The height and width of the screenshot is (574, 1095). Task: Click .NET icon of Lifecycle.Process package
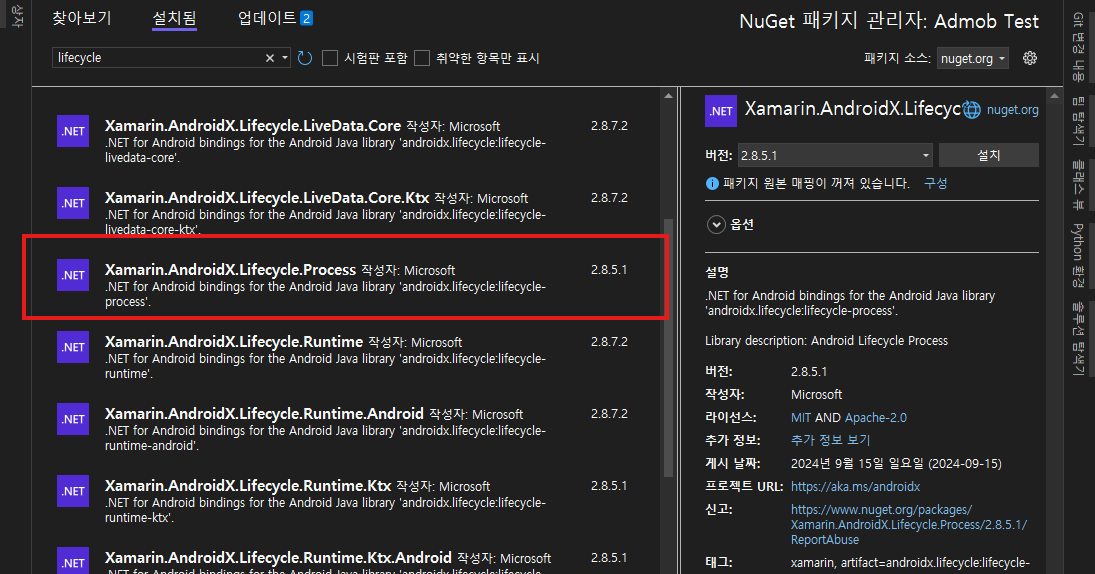pyautogui.click(x=73, y=275)
